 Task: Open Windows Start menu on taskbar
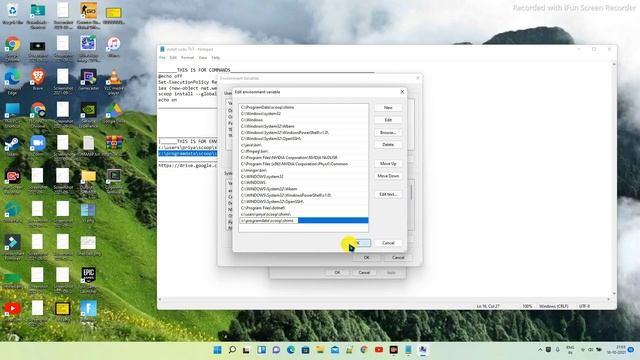(218, 350)
